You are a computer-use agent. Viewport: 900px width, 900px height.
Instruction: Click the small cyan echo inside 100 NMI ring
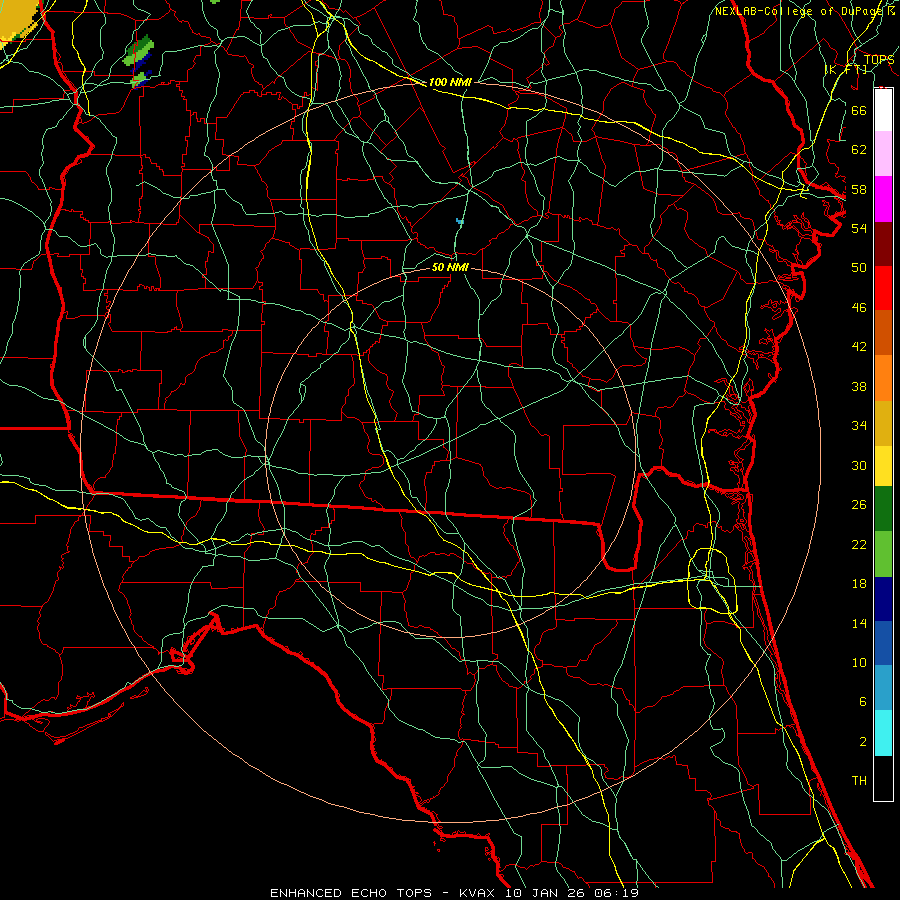pos(460,220)
